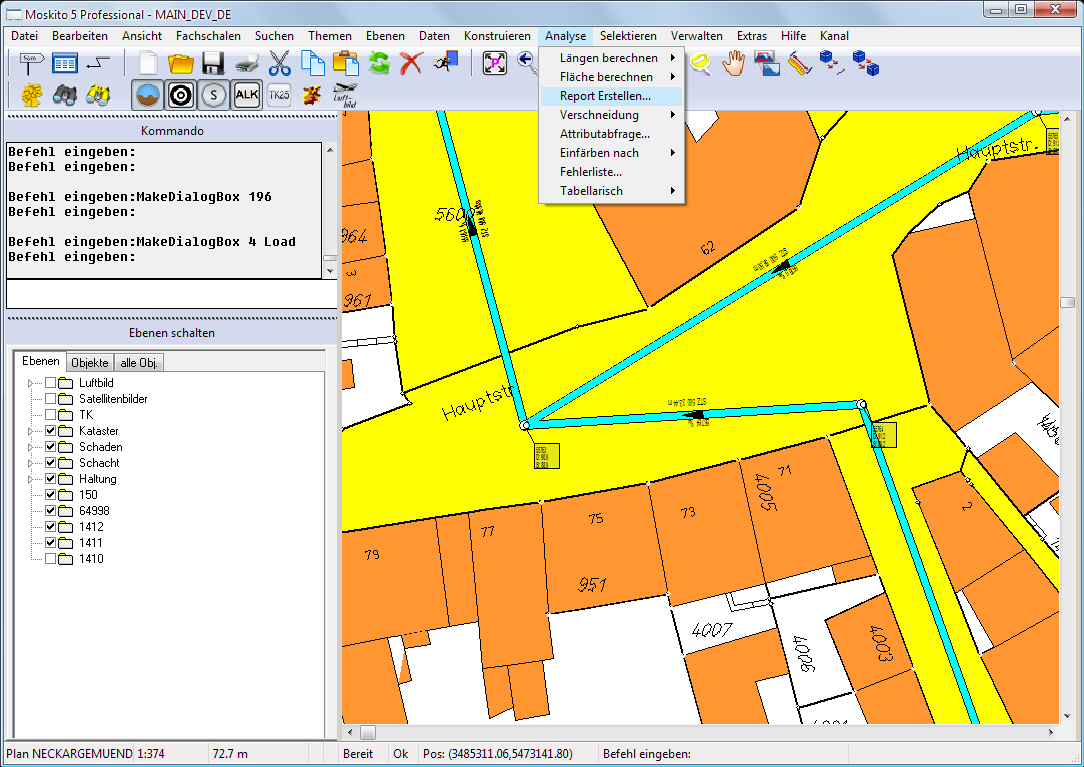Open the Konstruieren menu
This screenshot has width=1084, height=767.
[x=497, y=36]
